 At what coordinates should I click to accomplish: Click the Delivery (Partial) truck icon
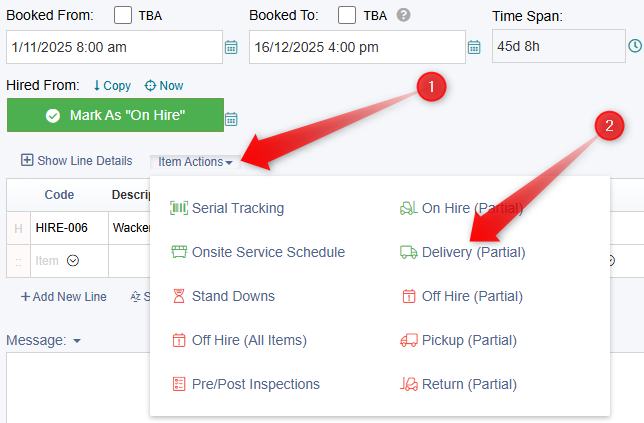408,252
